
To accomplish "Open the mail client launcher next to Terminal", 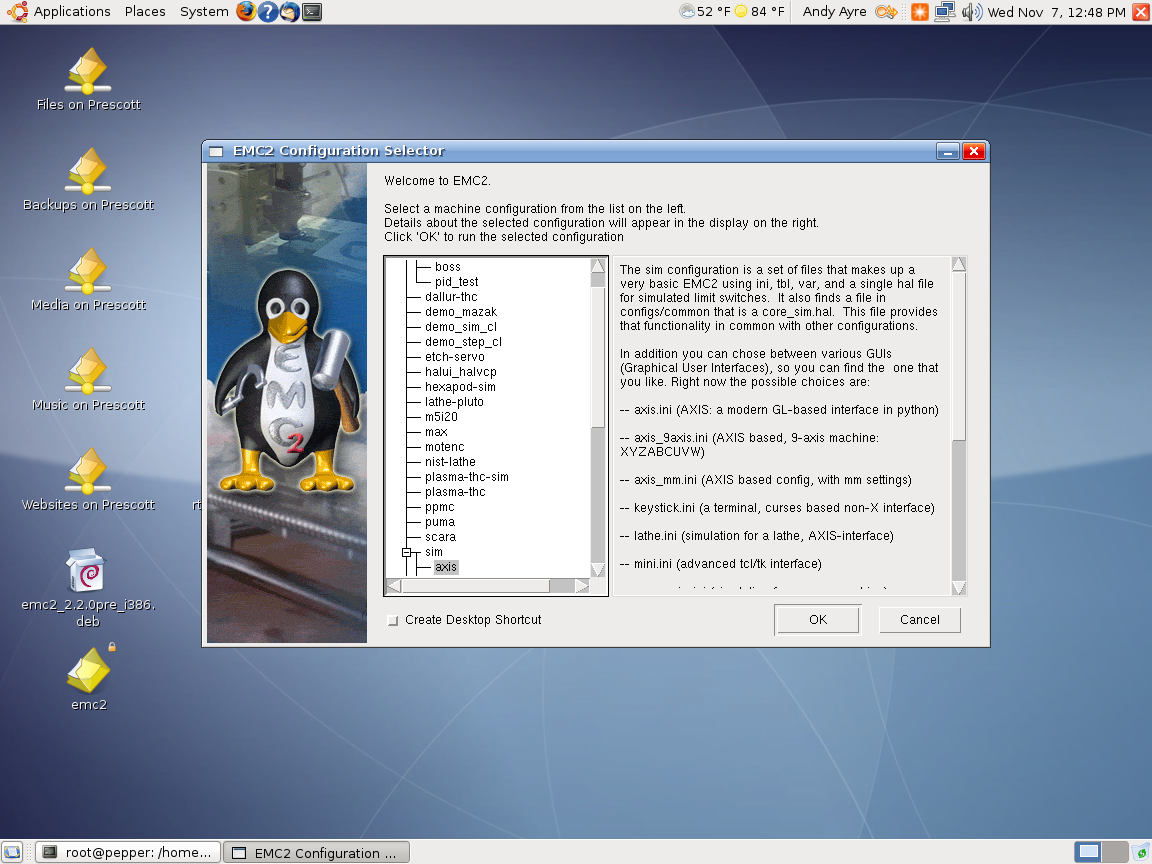I will coord(290,12).
